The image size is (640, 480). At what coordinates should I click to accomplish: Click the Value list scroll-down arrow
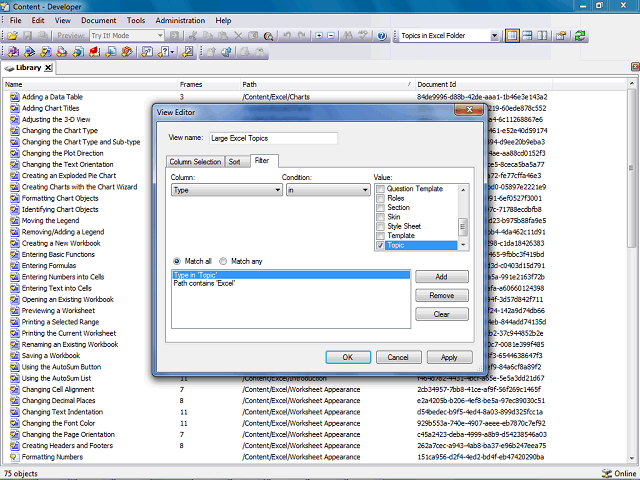coord(463,245)
